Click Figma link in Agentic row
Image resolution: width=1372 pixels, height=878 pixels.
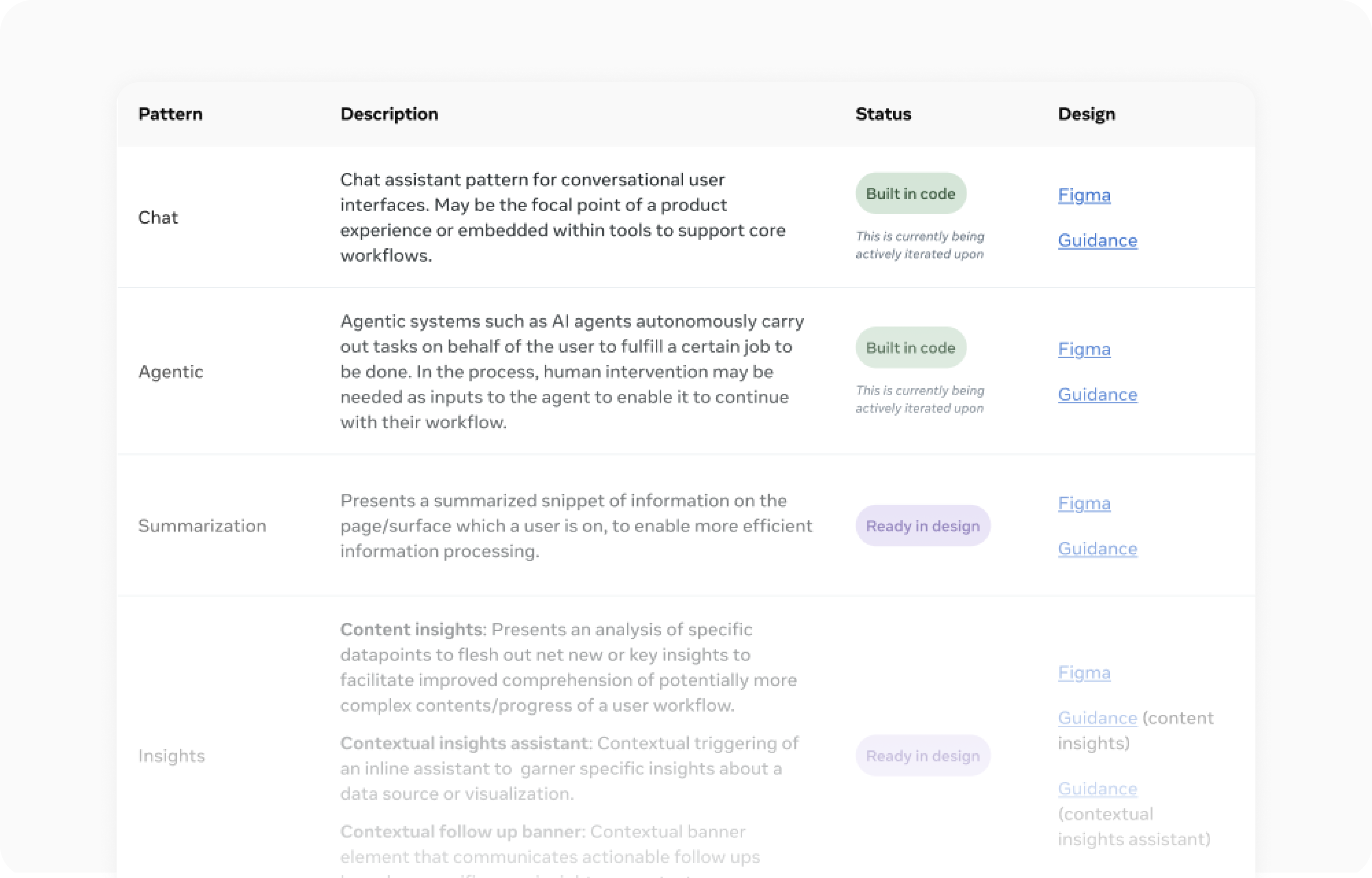click(1083, 349)
